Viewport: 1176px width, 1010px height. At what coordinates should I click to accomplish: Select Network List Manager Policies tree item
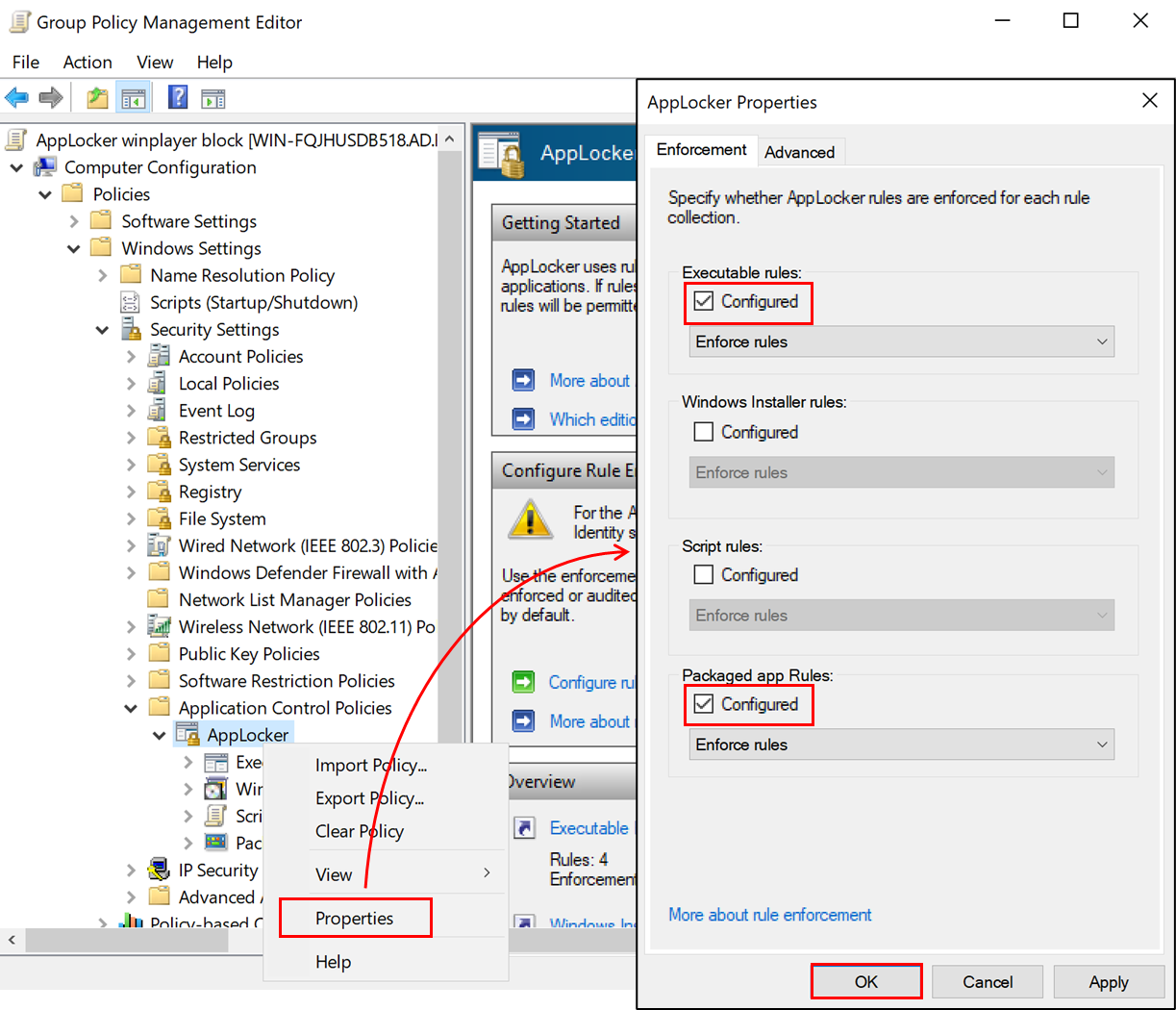(x=295, y=600)
